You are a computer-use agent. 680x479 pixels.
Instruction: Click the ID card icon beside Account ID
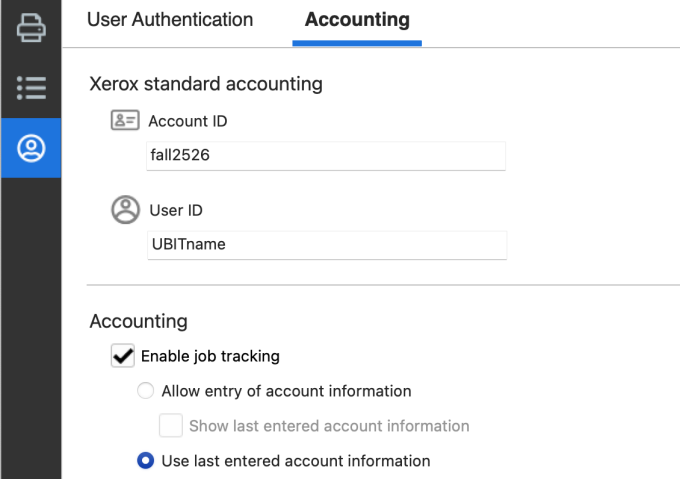(125, 121)
